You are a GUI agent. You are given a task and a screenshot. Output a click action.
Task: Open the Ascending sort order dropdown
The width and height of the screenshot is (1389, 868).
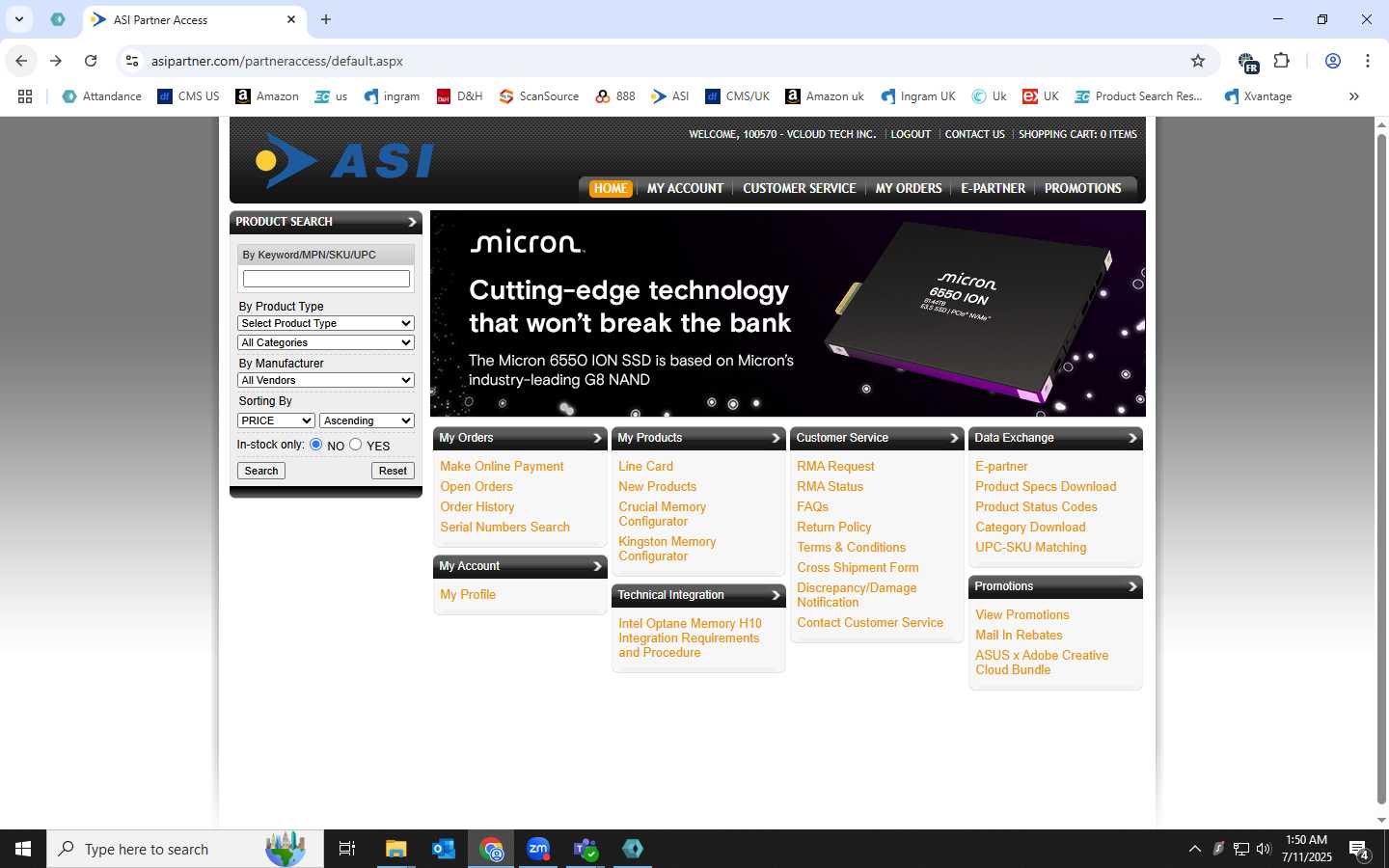(367, 420)
